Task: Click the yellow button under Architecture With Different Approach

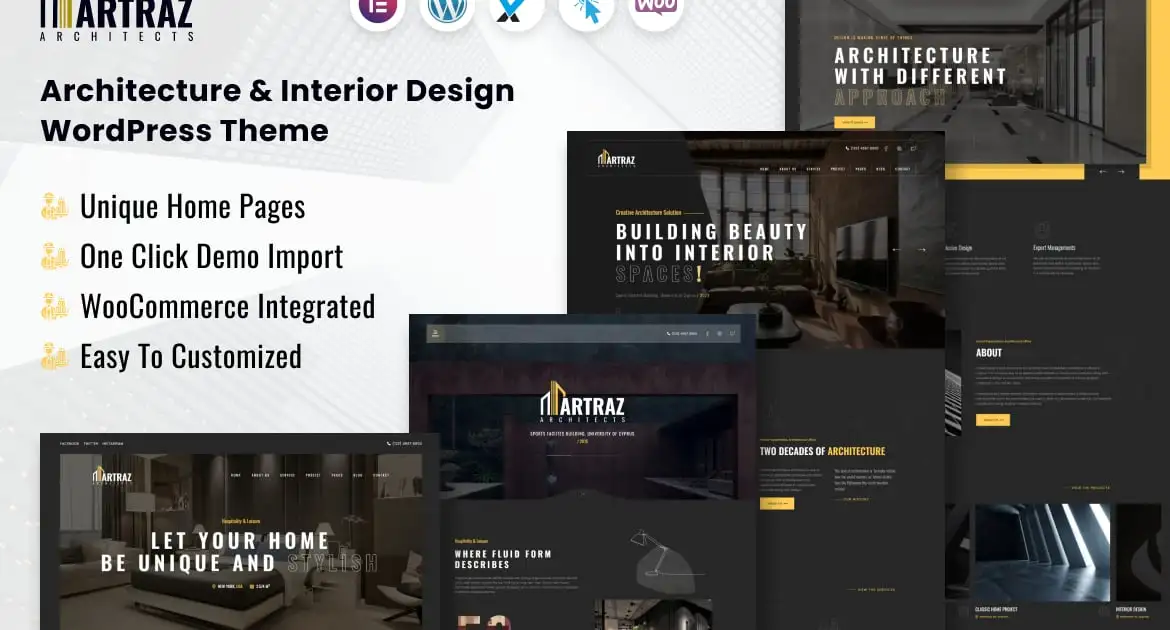Action: [854, 122]
